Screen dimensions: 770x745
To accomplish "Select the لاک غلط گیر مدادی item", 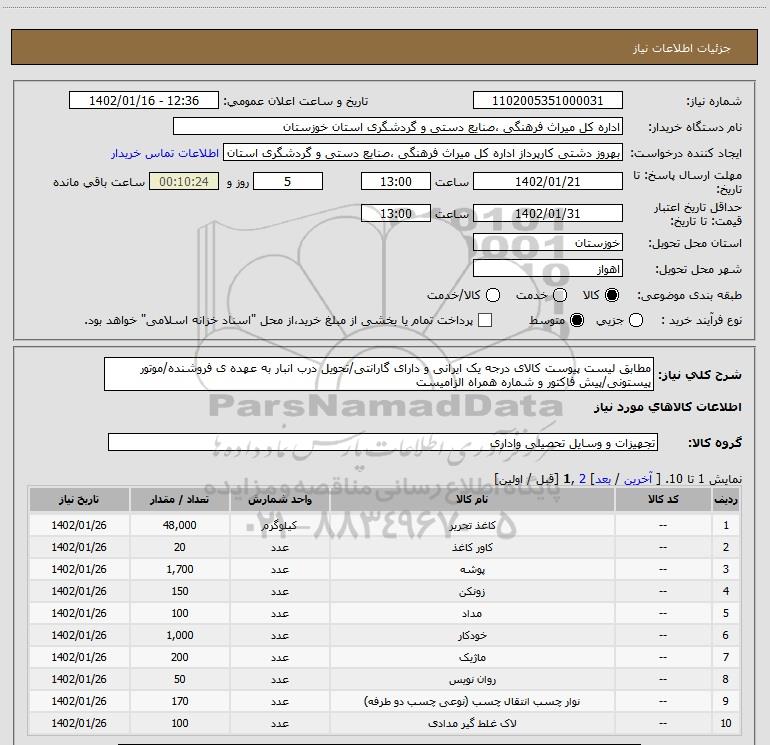I will pos(472,723).
